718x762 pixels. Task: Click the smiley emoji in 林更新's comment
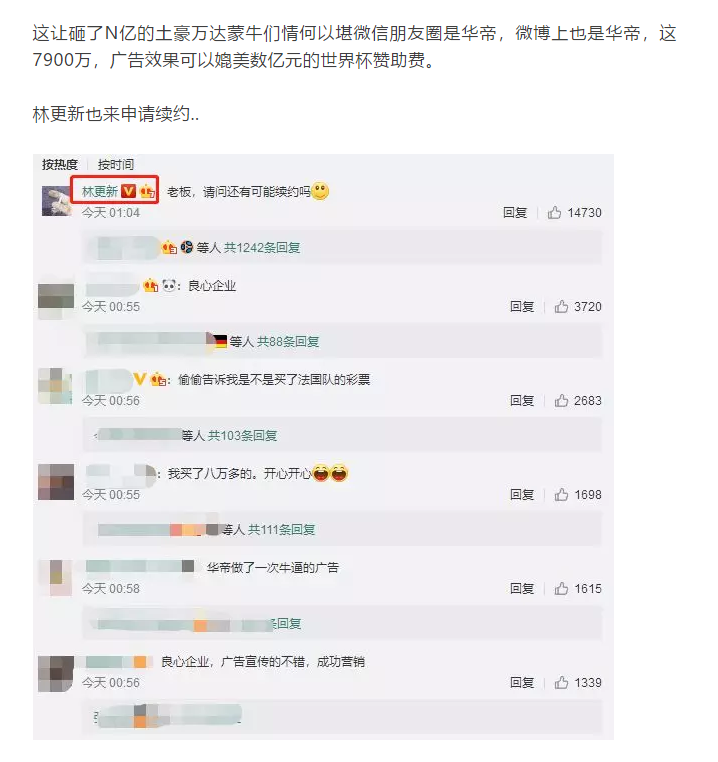point(320,191)
